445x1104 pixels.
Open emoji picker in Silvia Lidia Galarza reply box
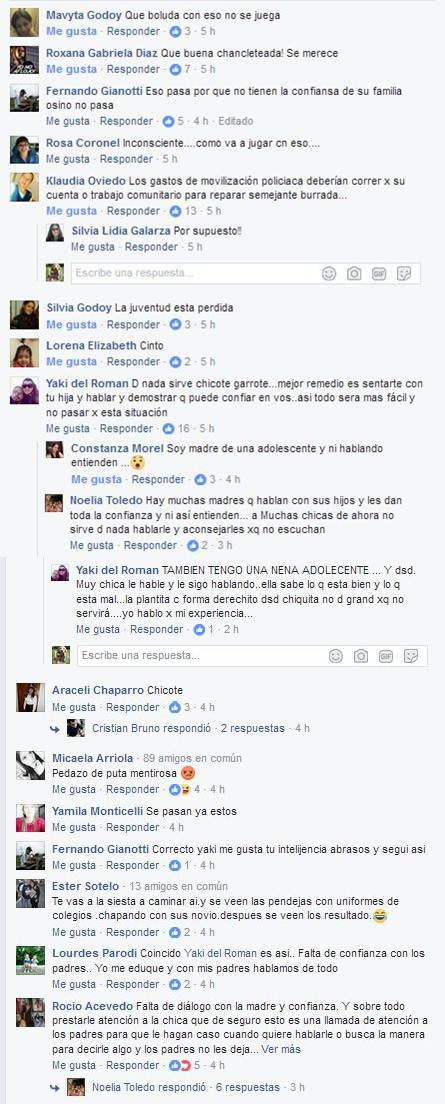click(329, 274)
